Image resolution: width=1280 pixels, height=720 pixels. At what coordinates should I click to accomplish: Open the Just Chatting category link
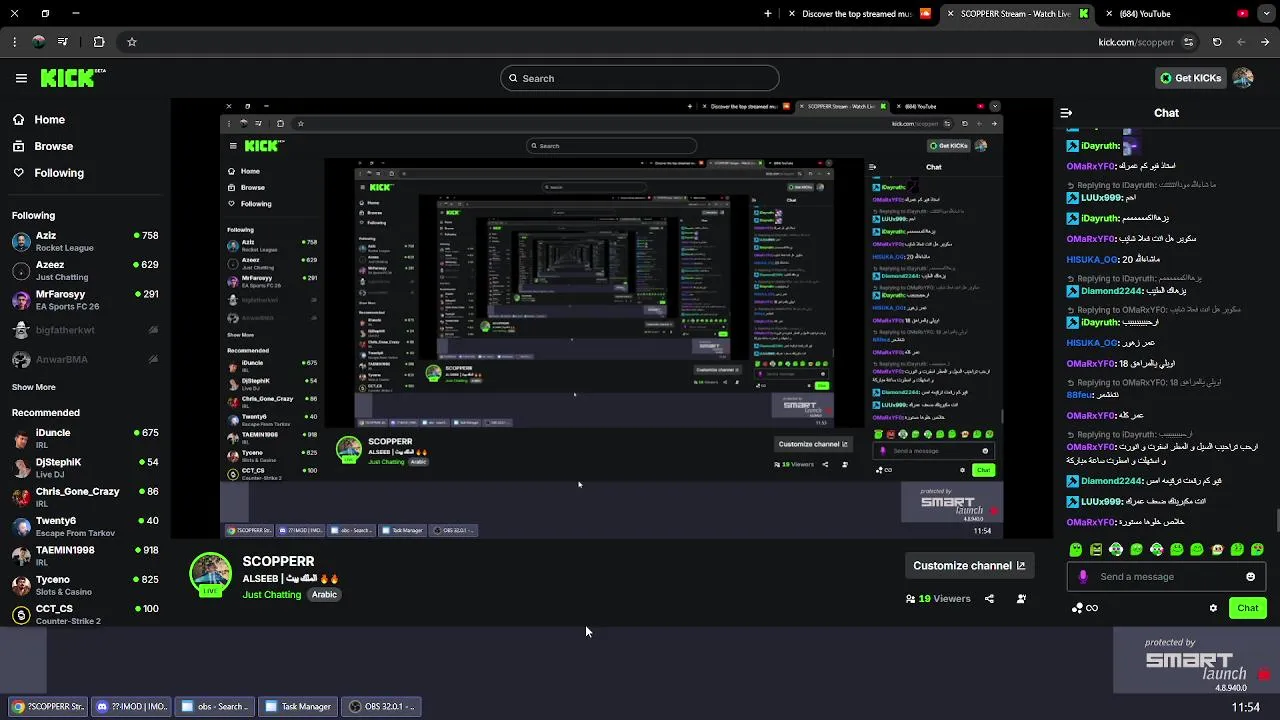[x=272, y=594]
